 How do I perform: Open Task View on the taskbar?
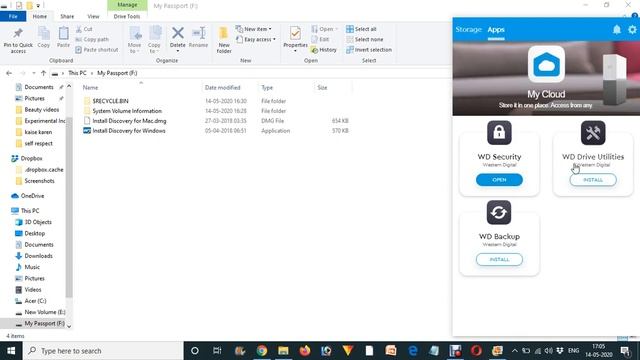point(217,351)
